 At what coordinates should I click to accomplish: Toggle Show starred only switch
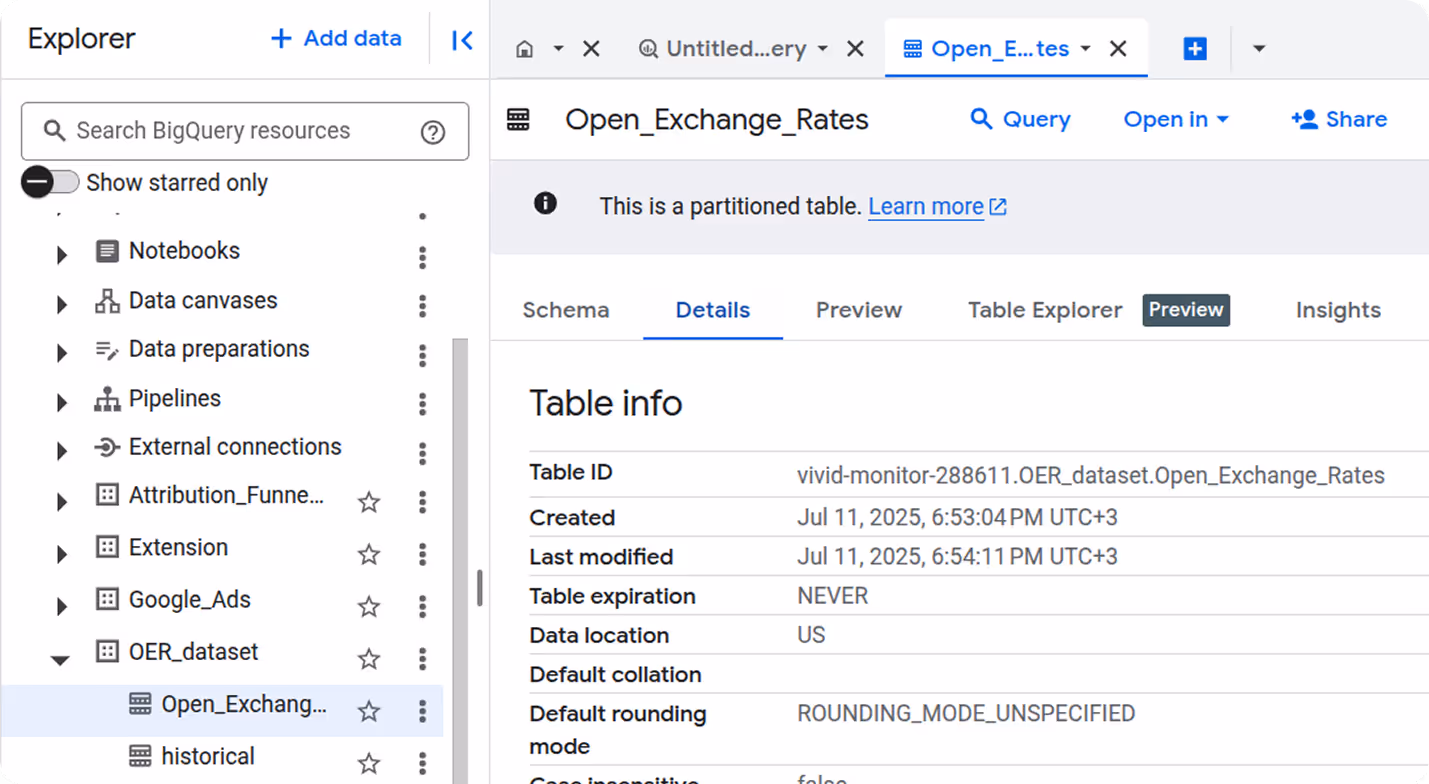tap(50, 182)
